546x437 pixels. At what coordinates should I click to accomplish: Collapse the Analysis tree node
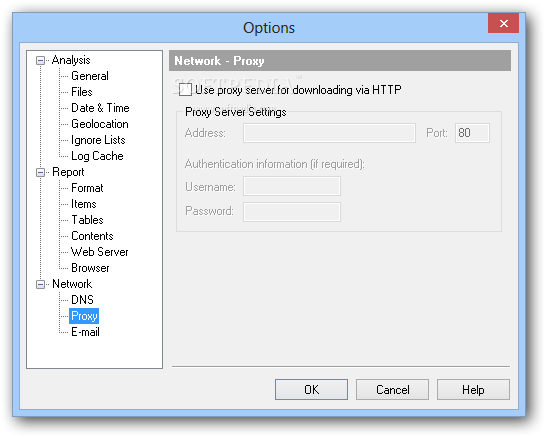tap(40, 60)
